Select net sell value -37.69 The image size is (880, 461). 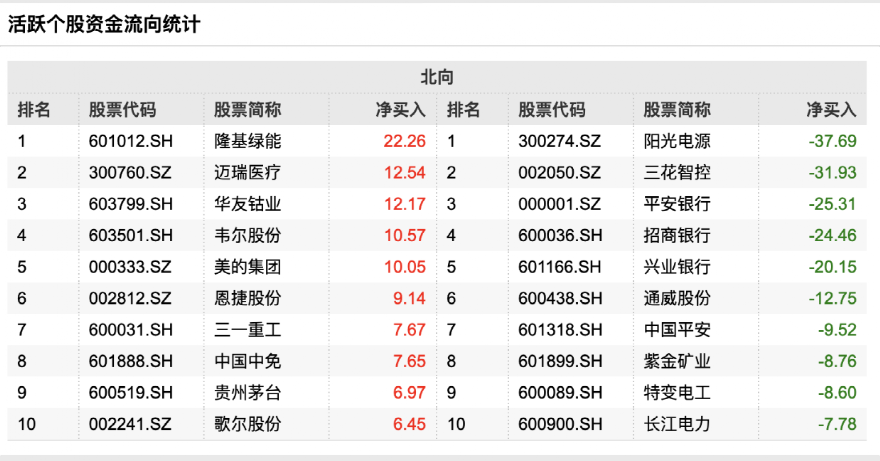[x=833, y=141]
